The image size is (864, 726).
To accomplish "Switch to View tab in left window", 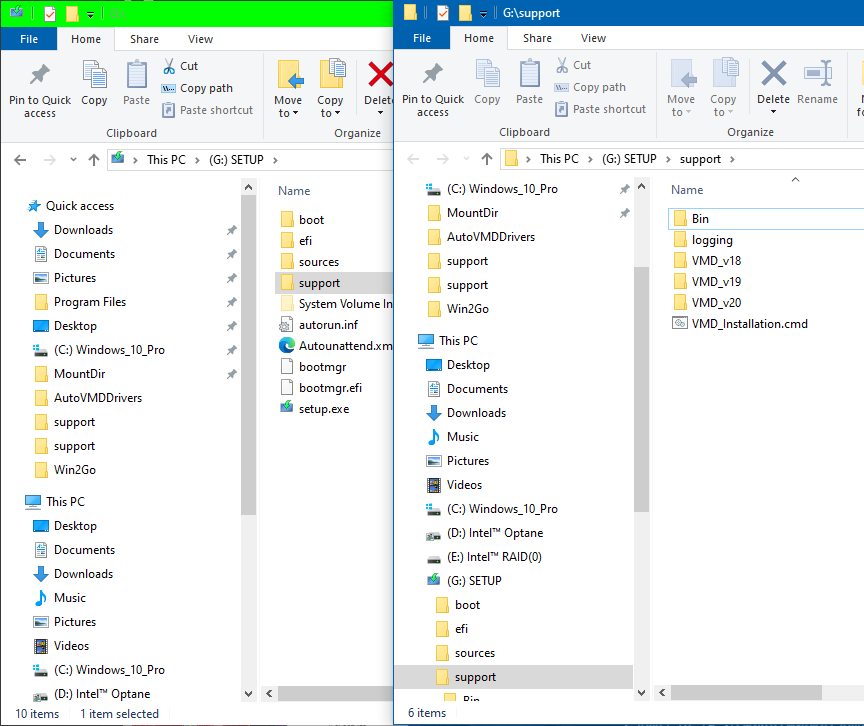I will pyautogui.click(x=200, y=39).
